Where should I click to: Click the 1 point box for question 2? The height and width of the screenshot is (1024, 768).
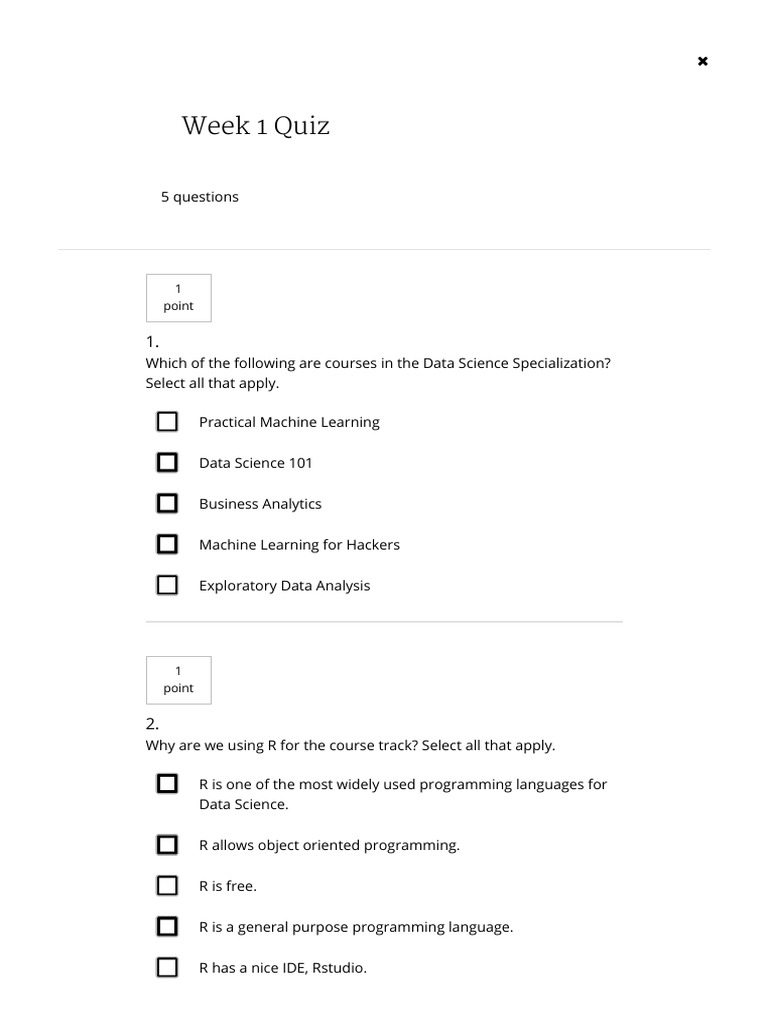click(178, 680)
